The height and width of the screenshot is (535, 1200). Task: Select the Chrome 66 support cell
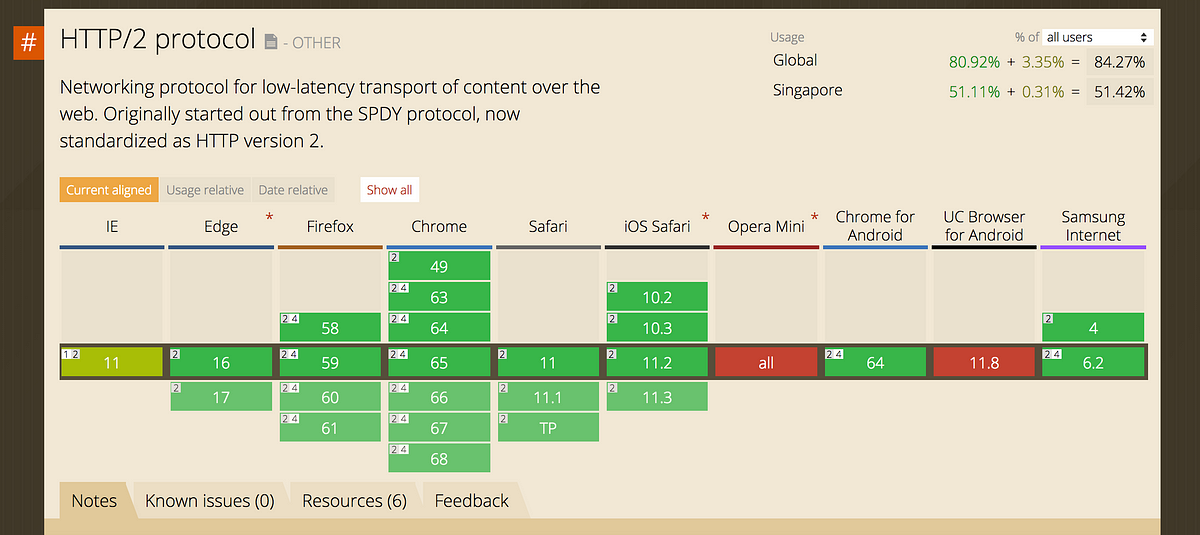439,396
